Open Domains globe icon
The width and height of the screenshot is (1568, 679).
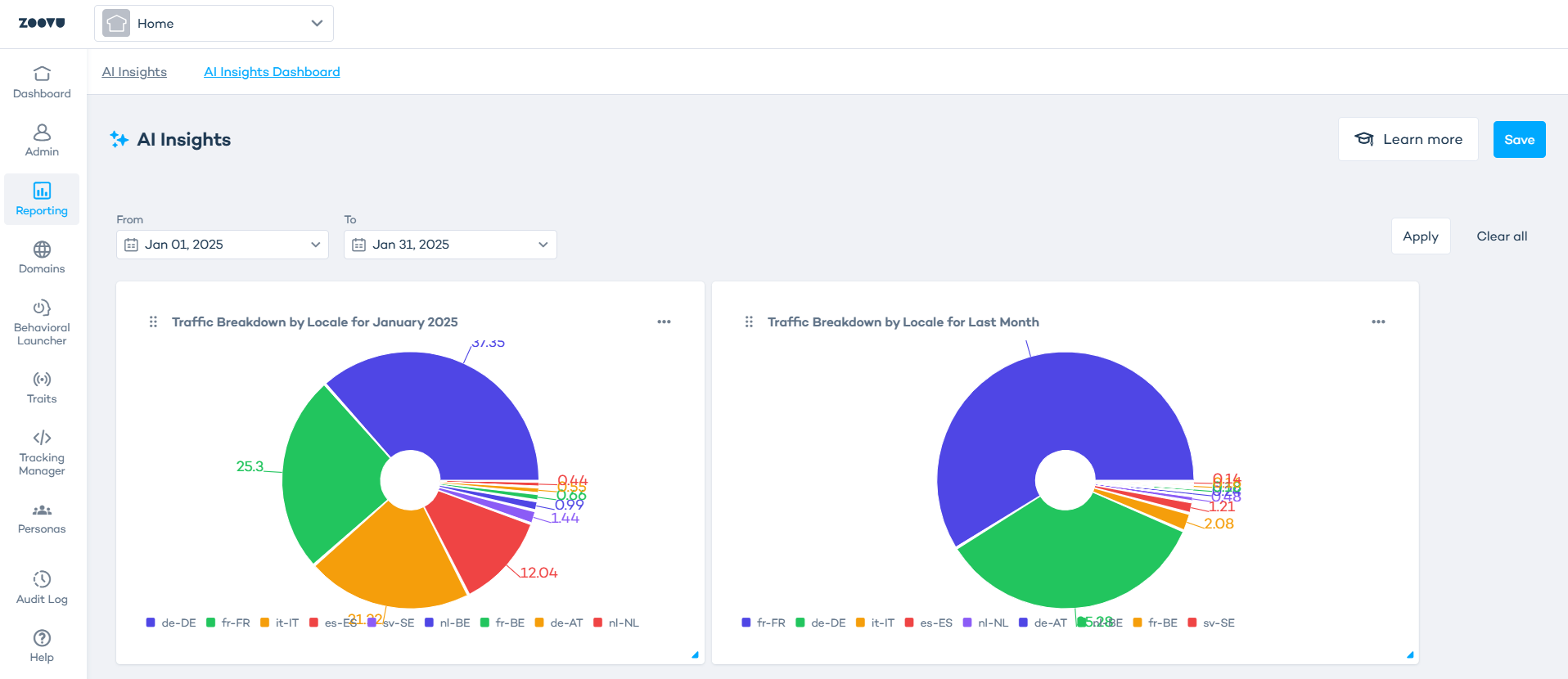pos(42,249)
